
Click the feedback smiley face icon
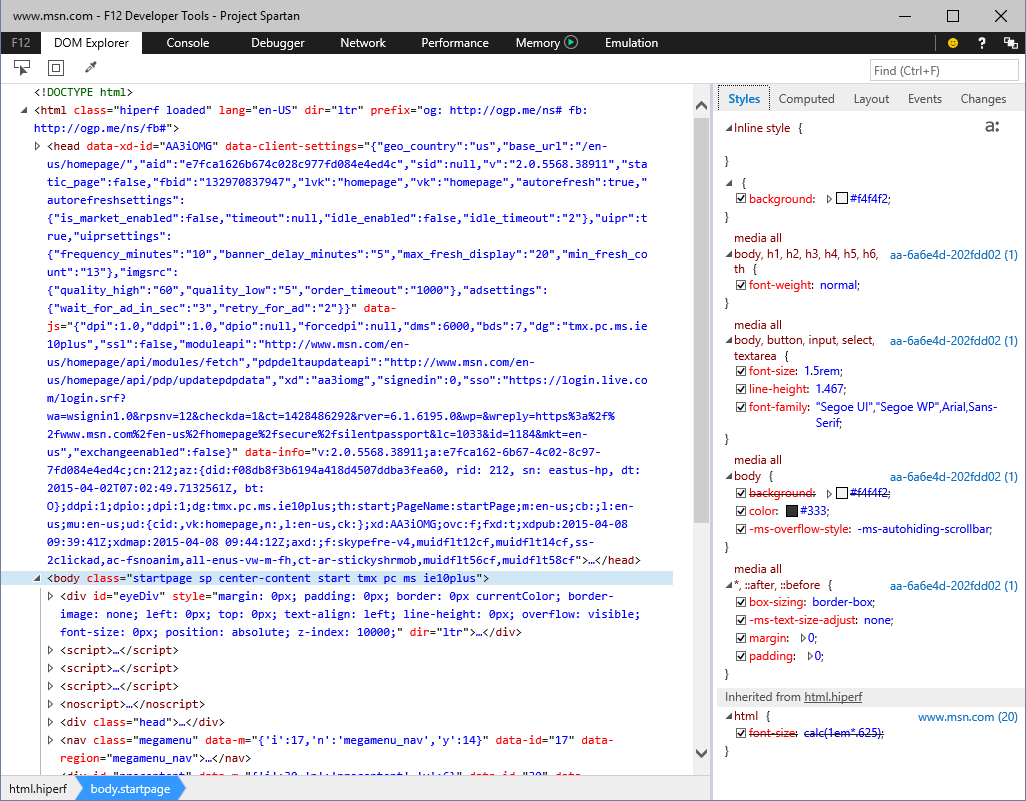coord(953,43)
